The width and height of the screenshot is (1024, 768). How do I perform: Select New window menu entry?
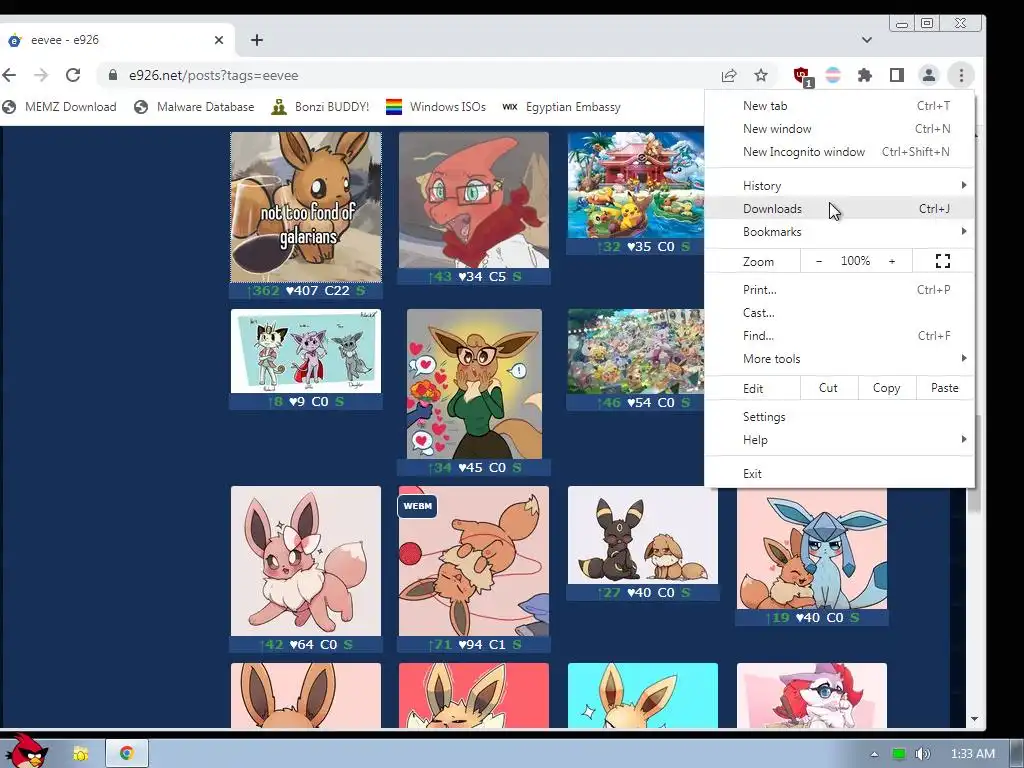tap(839, 129)
